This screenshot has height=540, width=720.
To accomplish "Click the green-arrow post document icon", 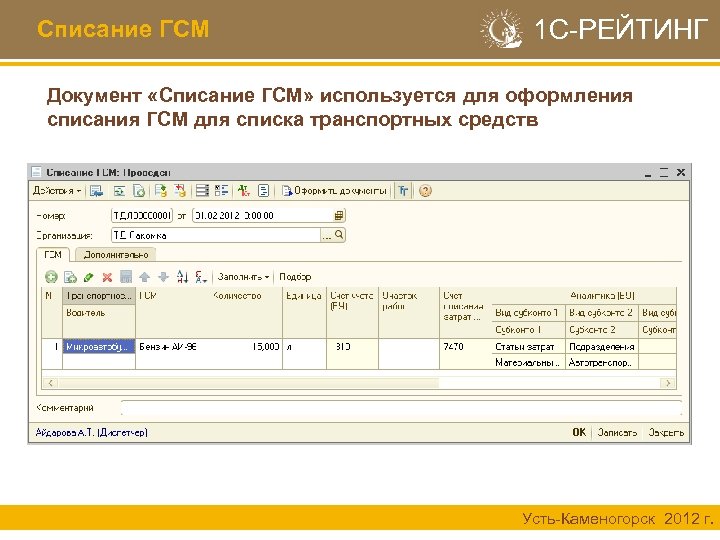I will point(119,191).
